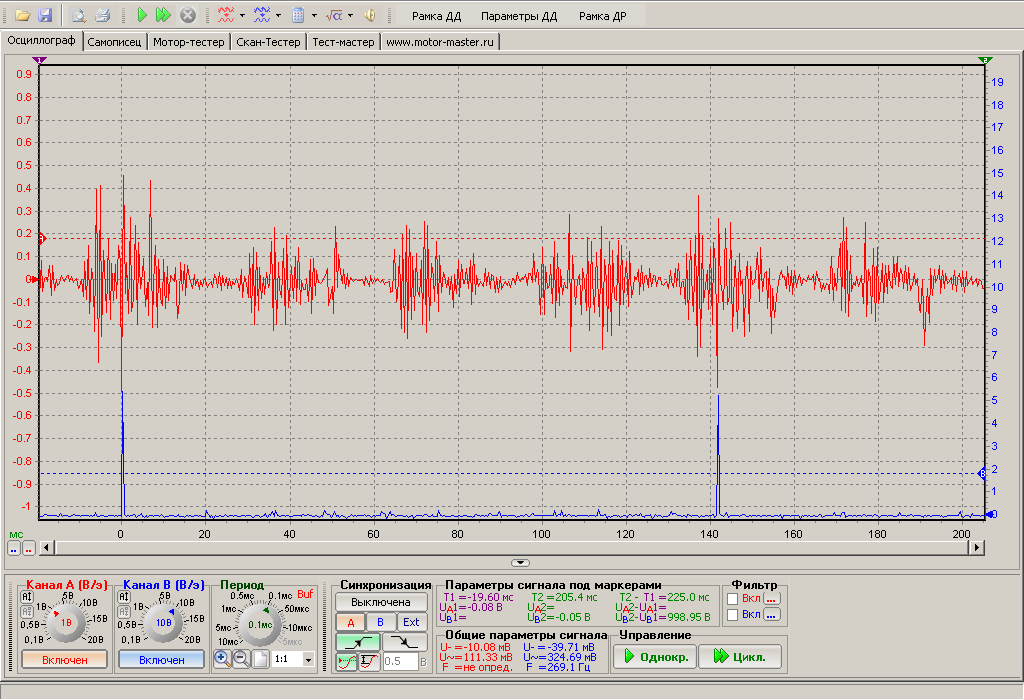Screen dimensions: 1024x700
Task: Click the Период knob showing 0.1мс
Action: click(260, 624)
